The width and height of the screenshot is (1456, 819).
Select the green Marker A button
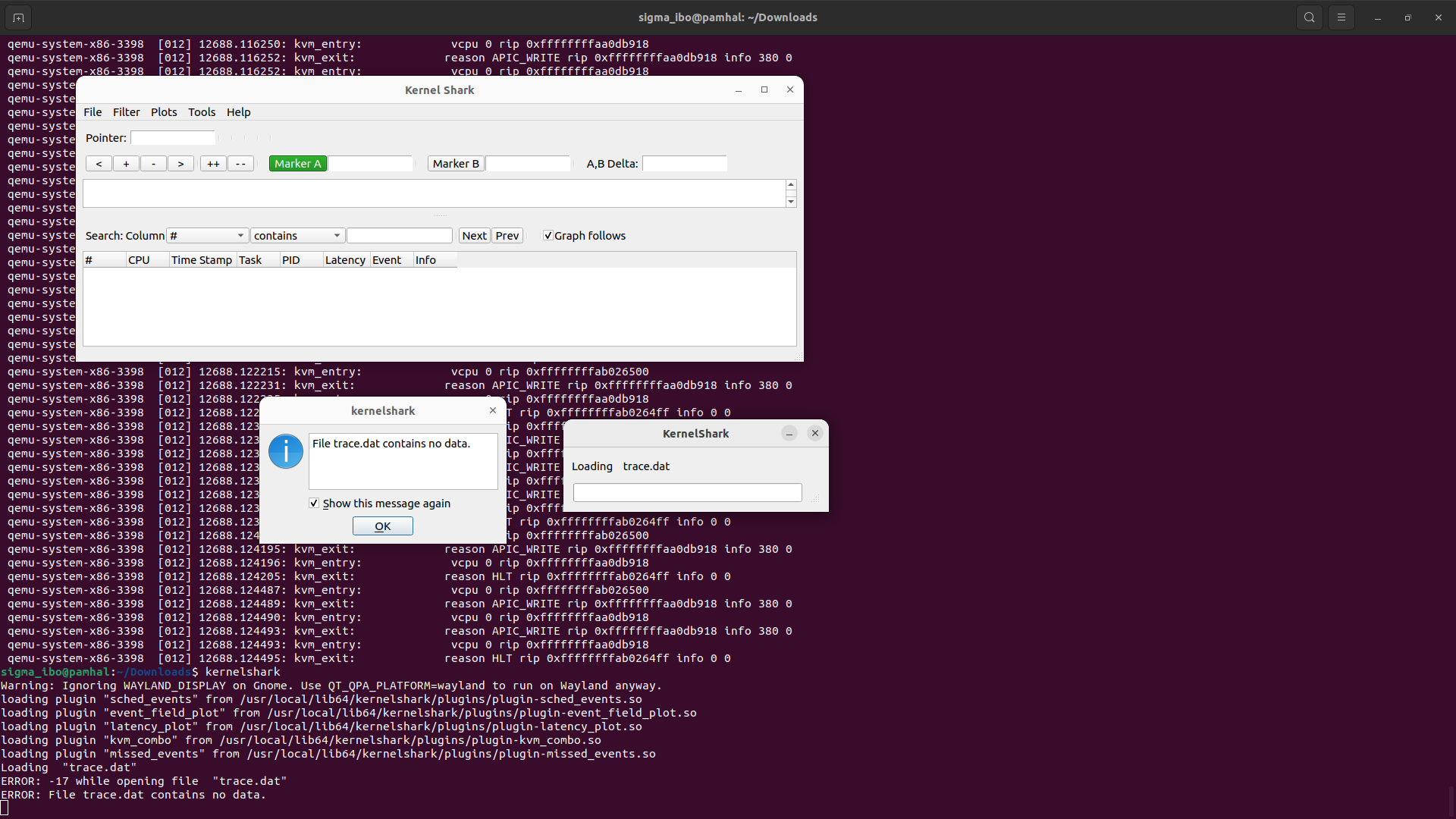pos(298,164)
